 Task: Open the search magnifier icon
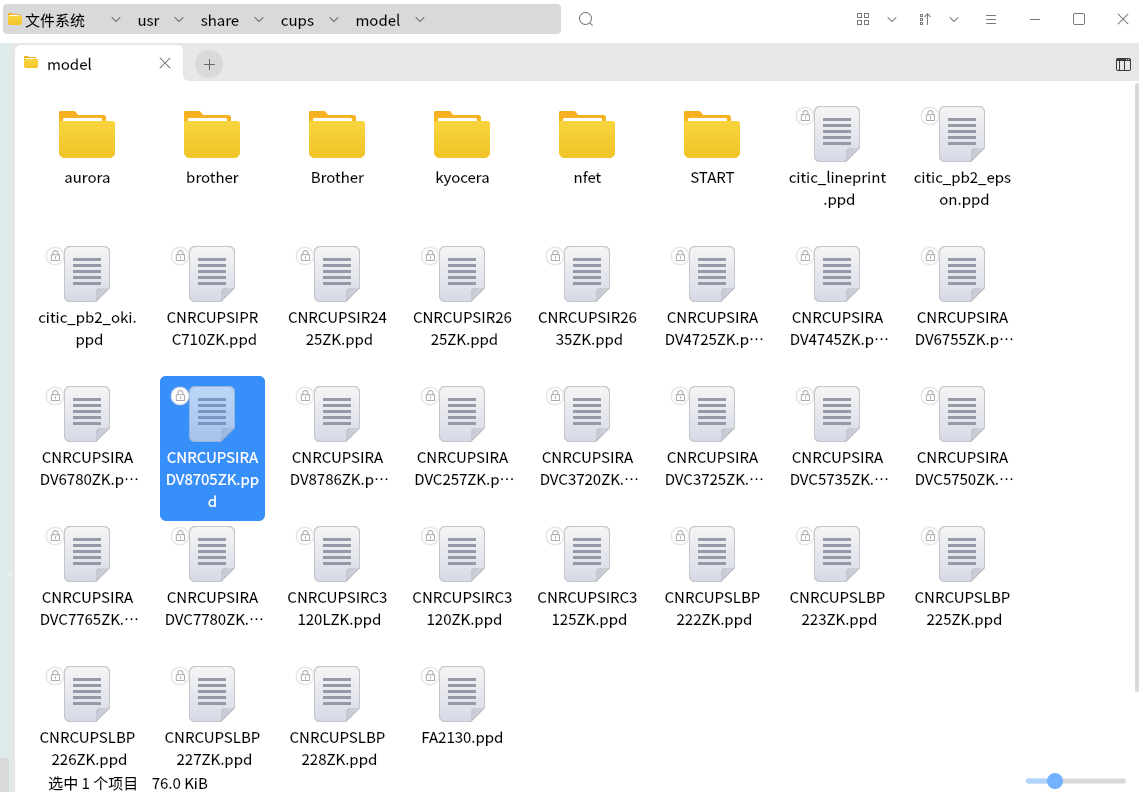[x=586, y=20]
